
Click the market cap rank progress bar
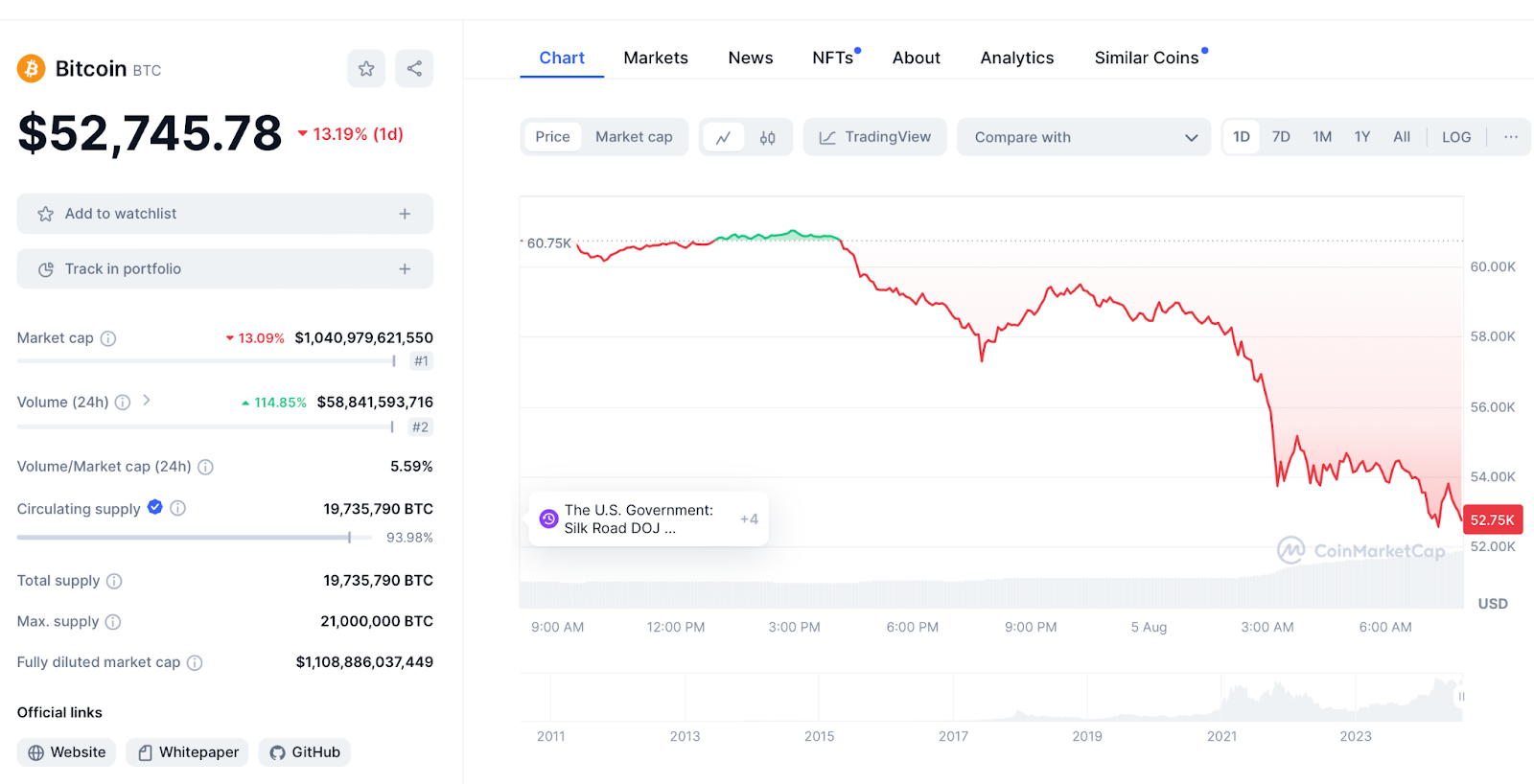click(206, 361)
